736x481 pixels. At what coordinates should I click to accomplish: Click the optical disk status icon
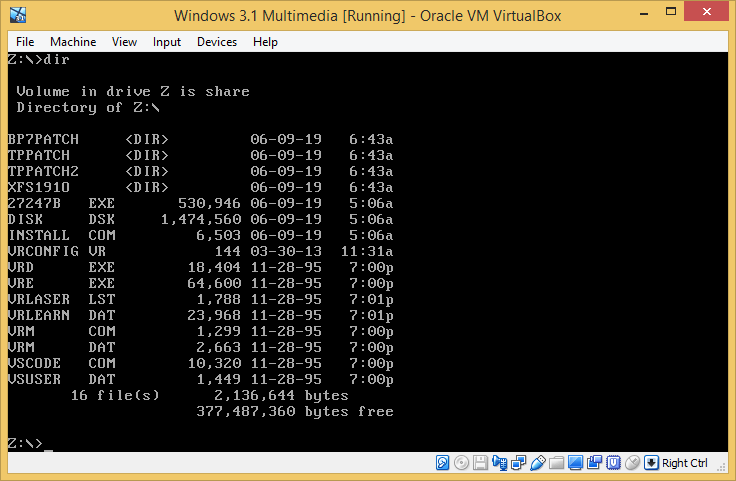[x=461, y=463]
